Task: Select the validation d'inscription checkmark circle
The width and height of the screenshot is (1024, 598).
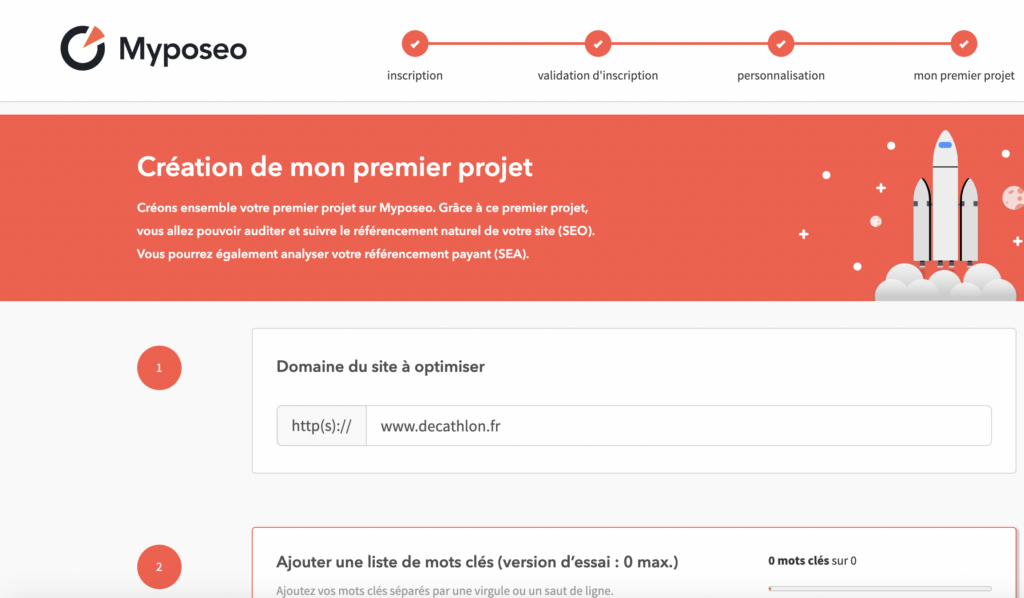Action: click(x=598, y=44)
